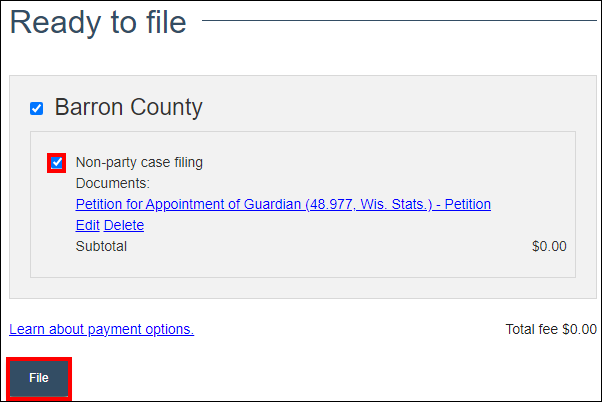Screen dimensions: 602x402
Task: Click the word Learn in the payment link
Action: (27, 329)
